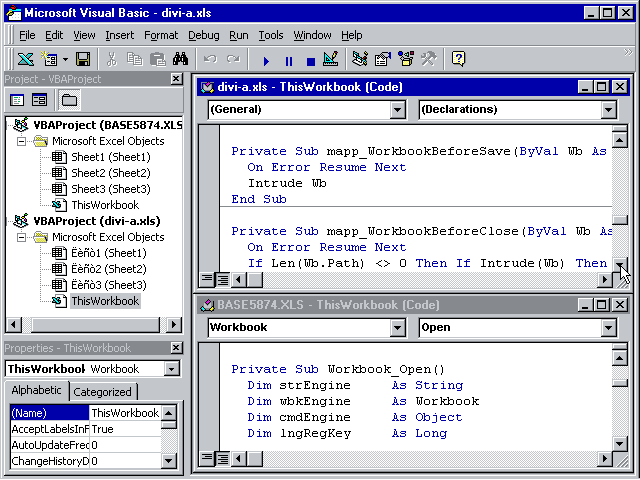Switch to the Categorized tab
Image resolution: width=640 pixels, height=480 pixels.
(x=102, y=392)
